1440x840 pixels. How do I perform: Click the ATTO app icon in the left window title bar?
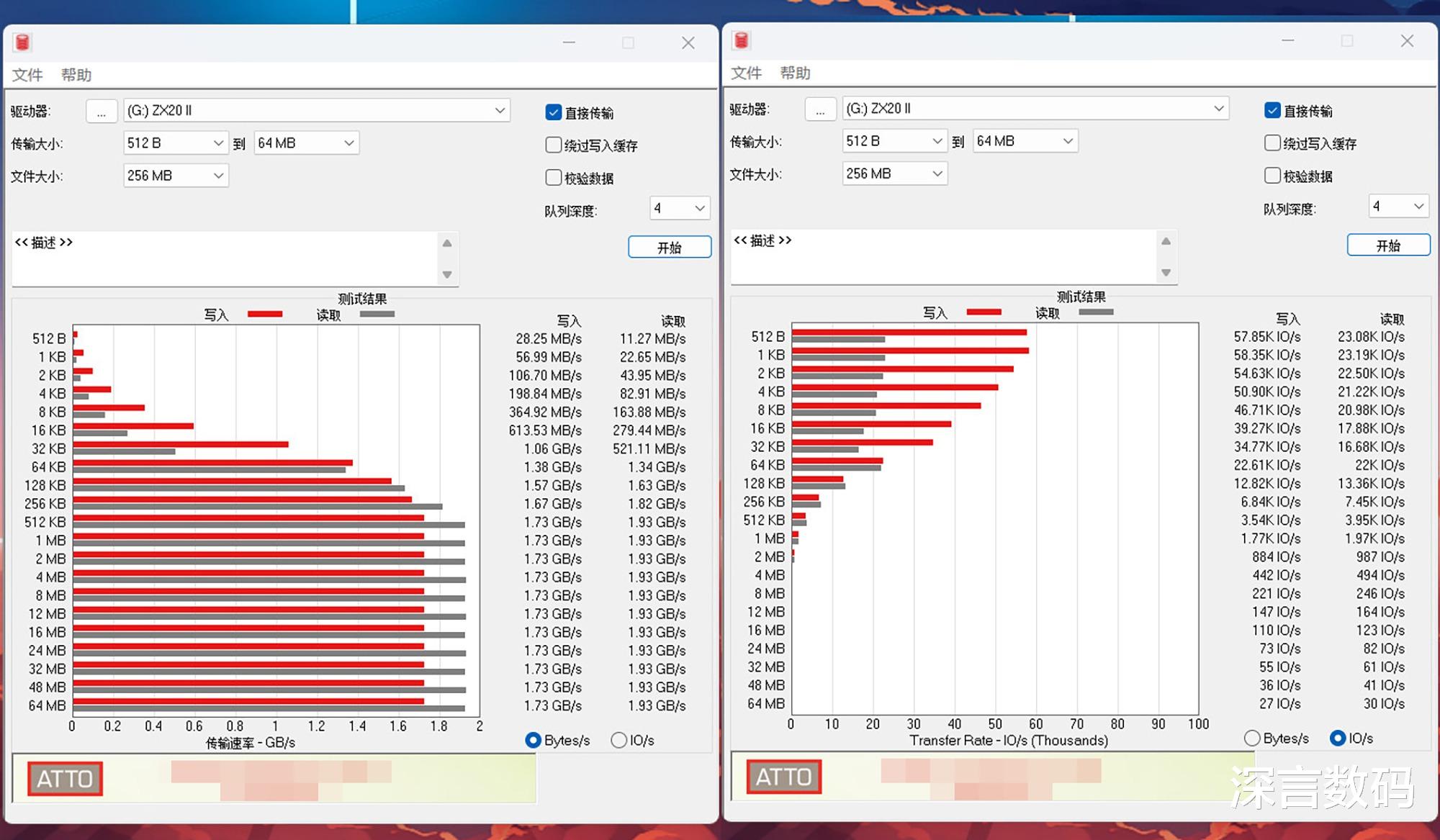[22, 42]
